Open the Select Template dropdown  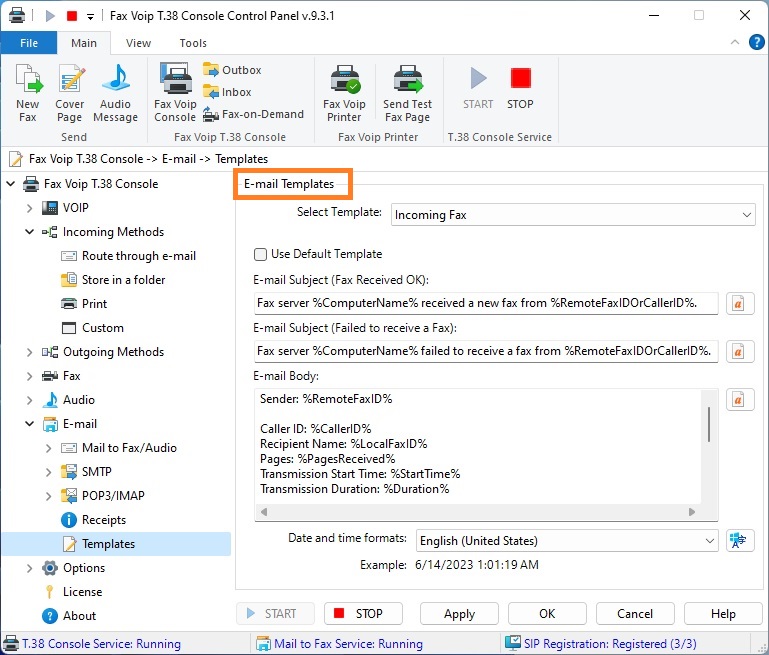tap(573, 215)
